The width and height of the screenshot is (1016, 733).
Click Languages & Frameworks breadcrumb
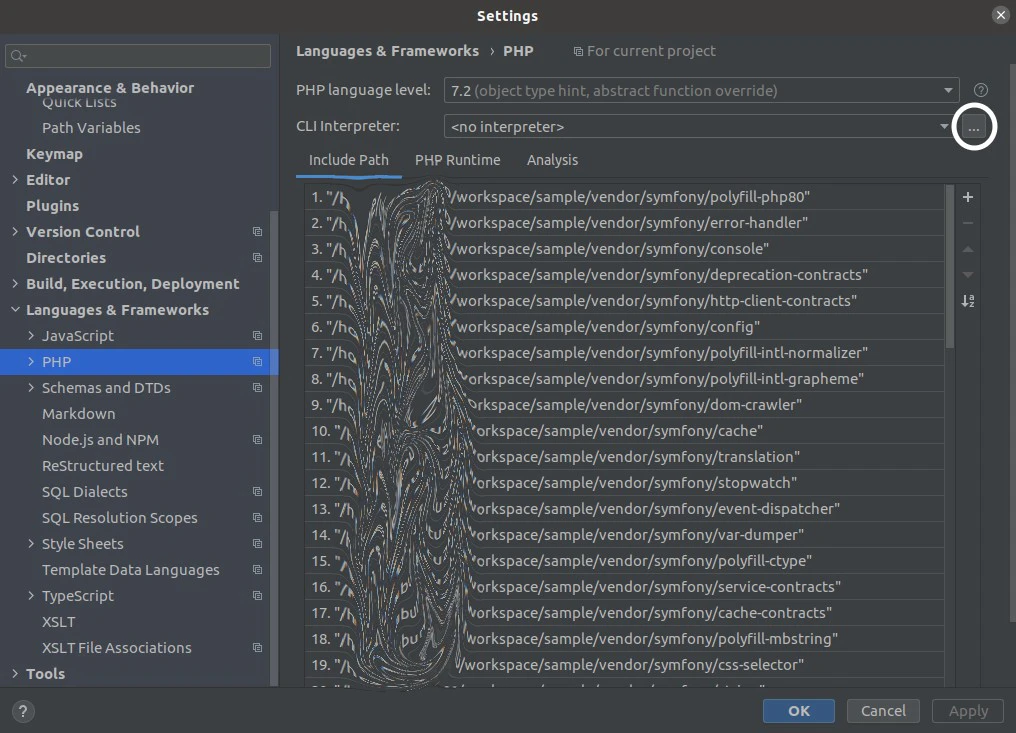(387, 51)
